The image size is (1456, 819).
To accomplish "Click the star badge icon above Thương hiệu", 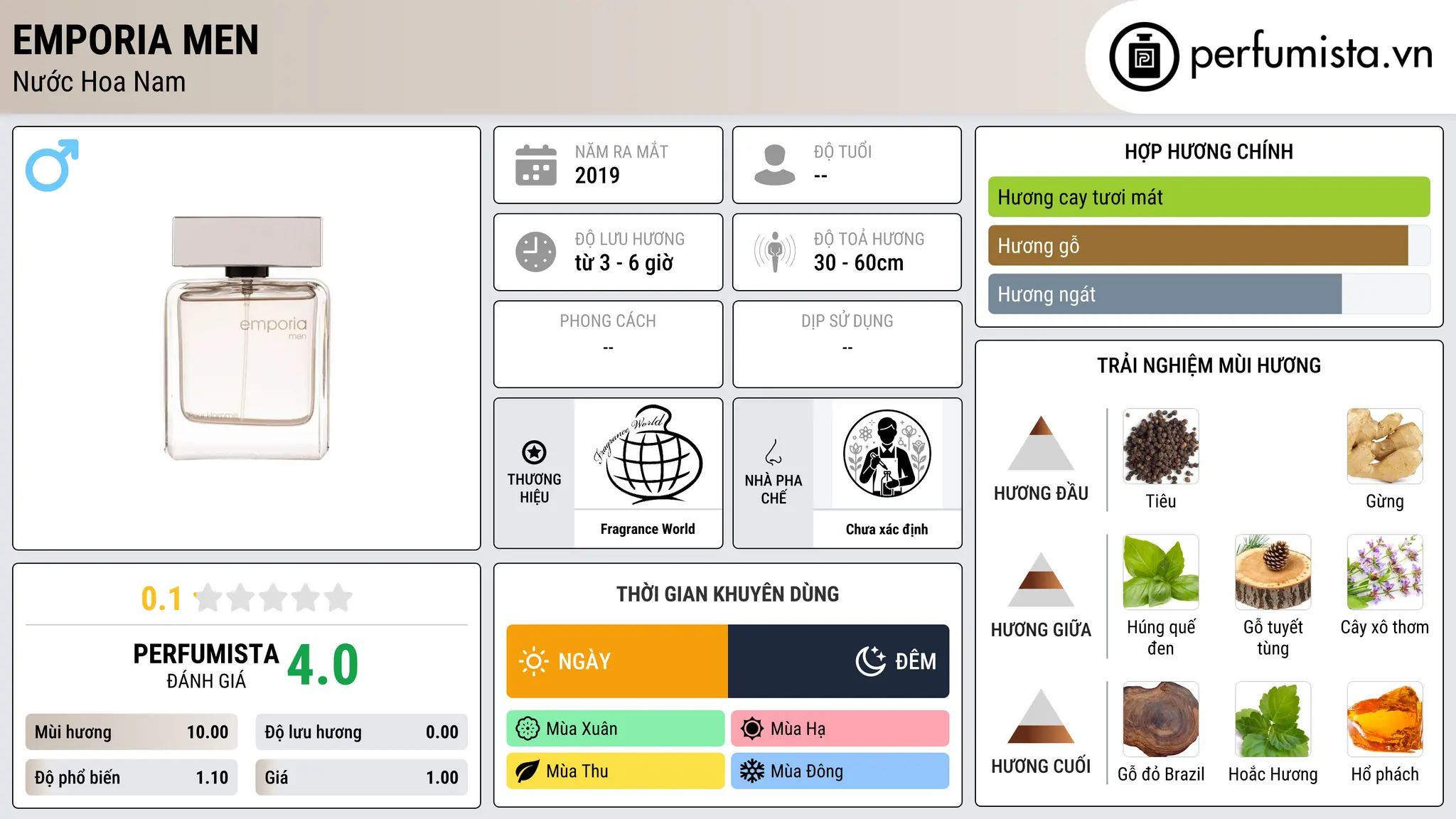I will point(534,452).
